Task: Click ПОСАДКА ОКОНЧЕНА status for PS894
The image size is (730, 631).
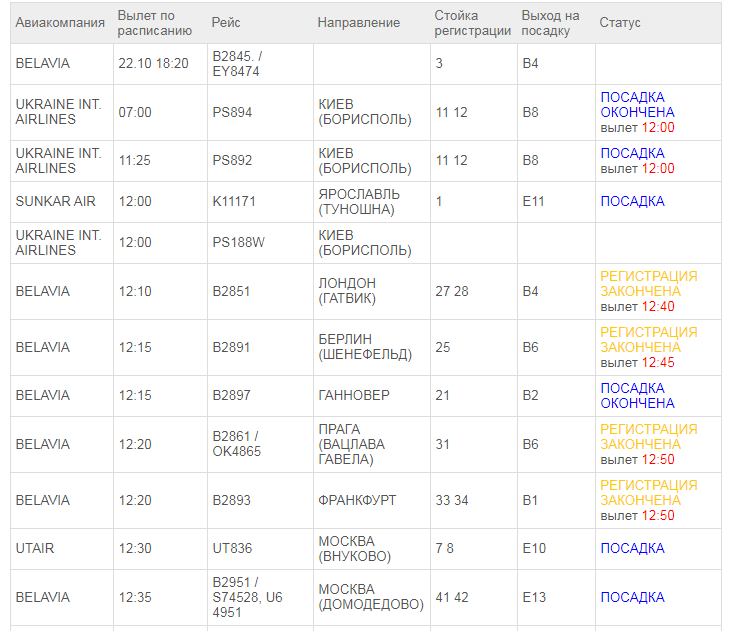Action: 637,105
